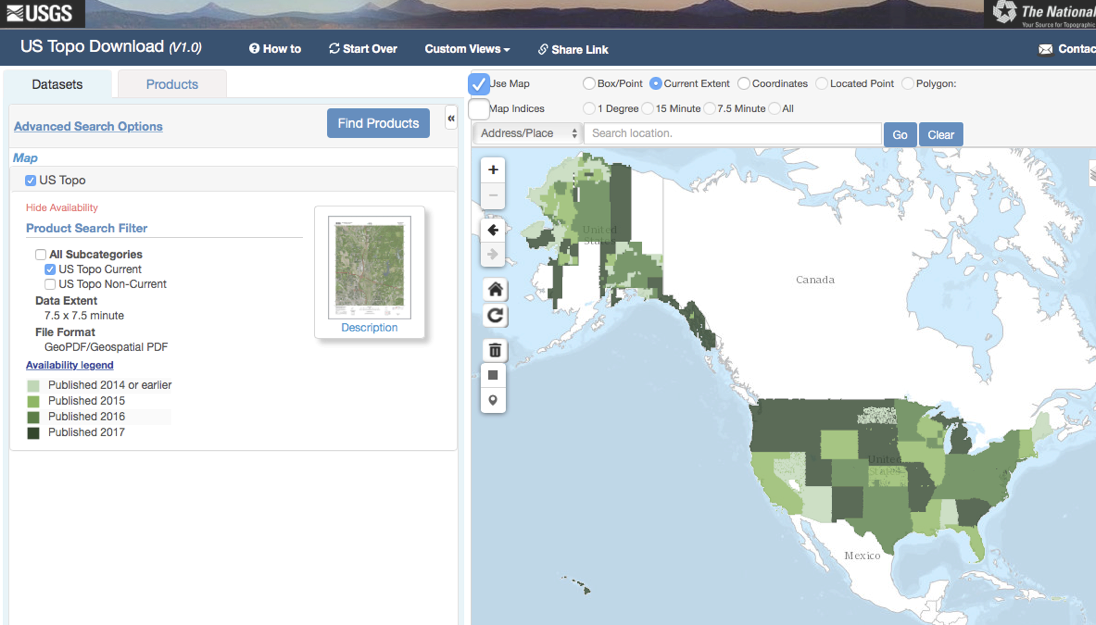
Task: Click Share Link in the header
Action: pos(573,50)
